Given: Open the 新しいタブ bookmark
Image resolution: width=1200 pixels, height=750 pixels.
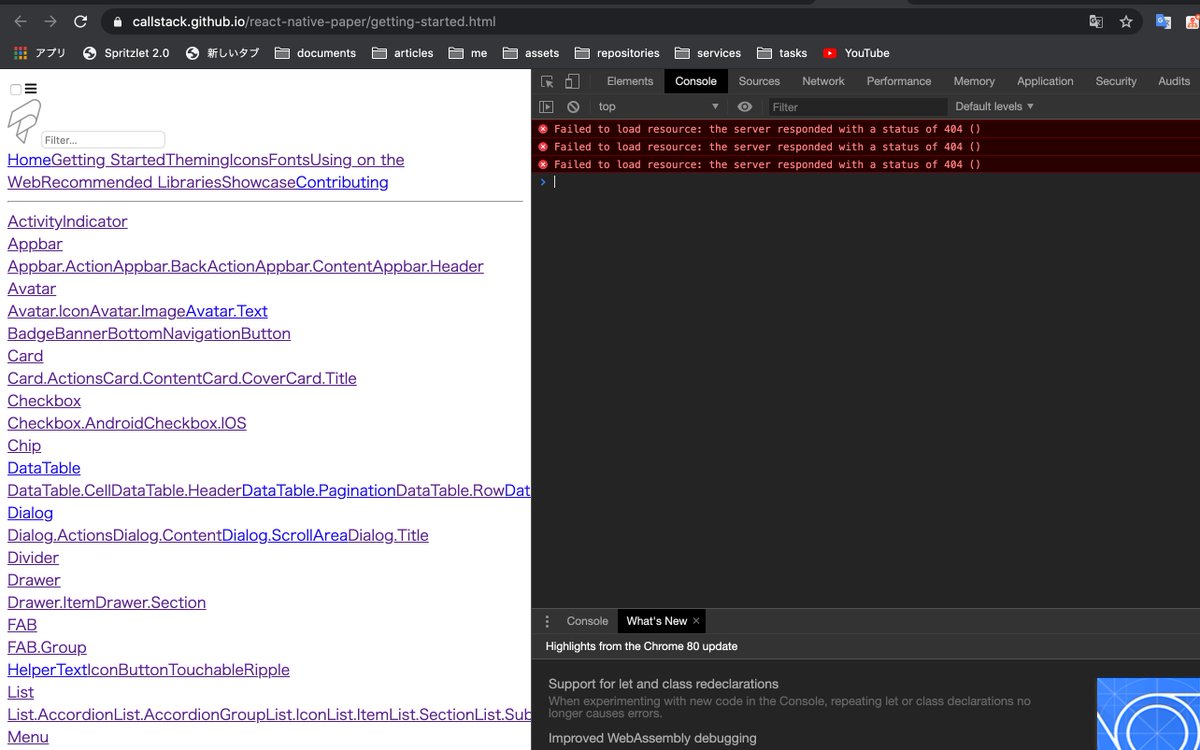Looking at the screenshot, I should pyautogui.click(x=222, y=53).
